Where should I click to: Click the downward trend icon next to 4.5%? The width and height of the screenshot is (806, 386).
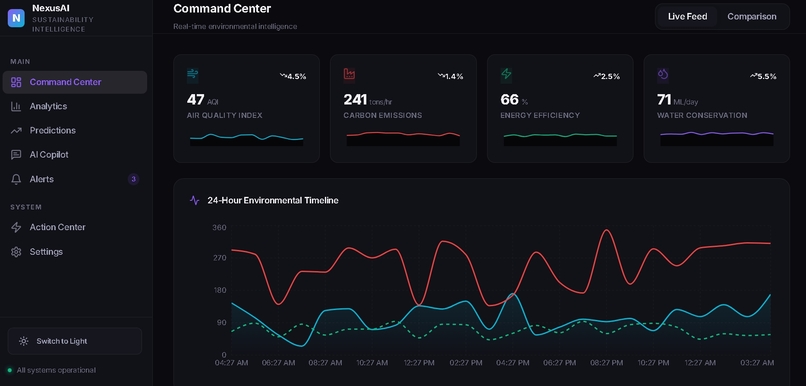[x=283, y=76]
